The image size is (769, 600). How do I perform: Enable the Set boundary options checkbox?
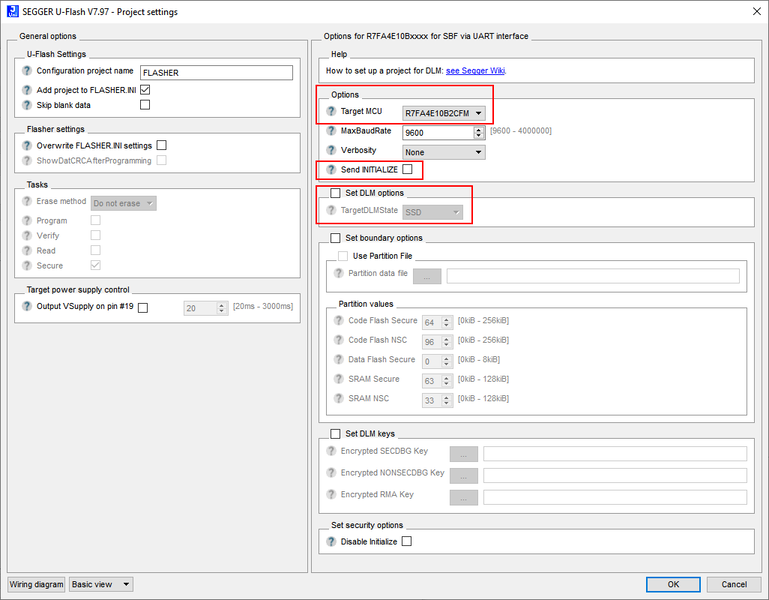tap(336, 238)
